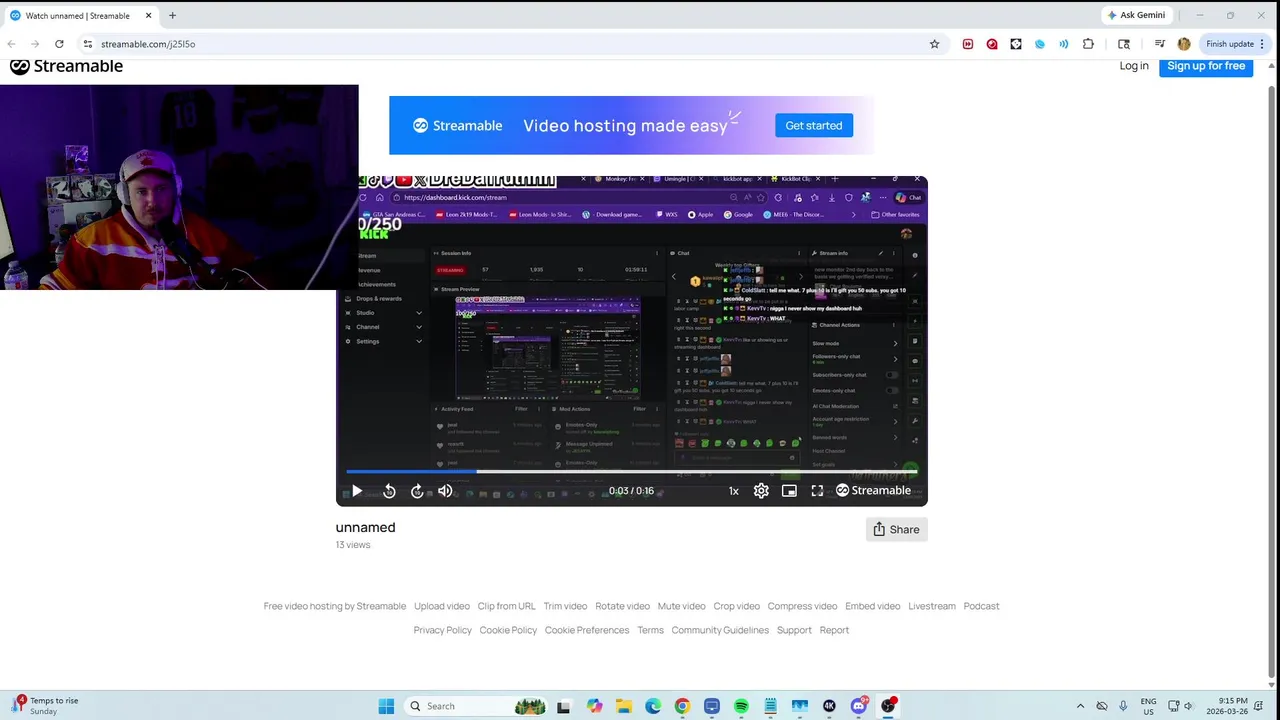
Task: Open video player settings gear
Action: pos(761,491)
